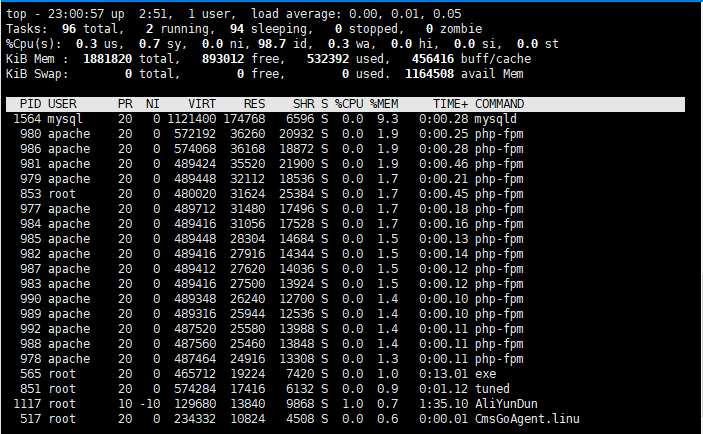703x434 pixels.
Task: Click the tuned process name
Action: pos(493,388)
